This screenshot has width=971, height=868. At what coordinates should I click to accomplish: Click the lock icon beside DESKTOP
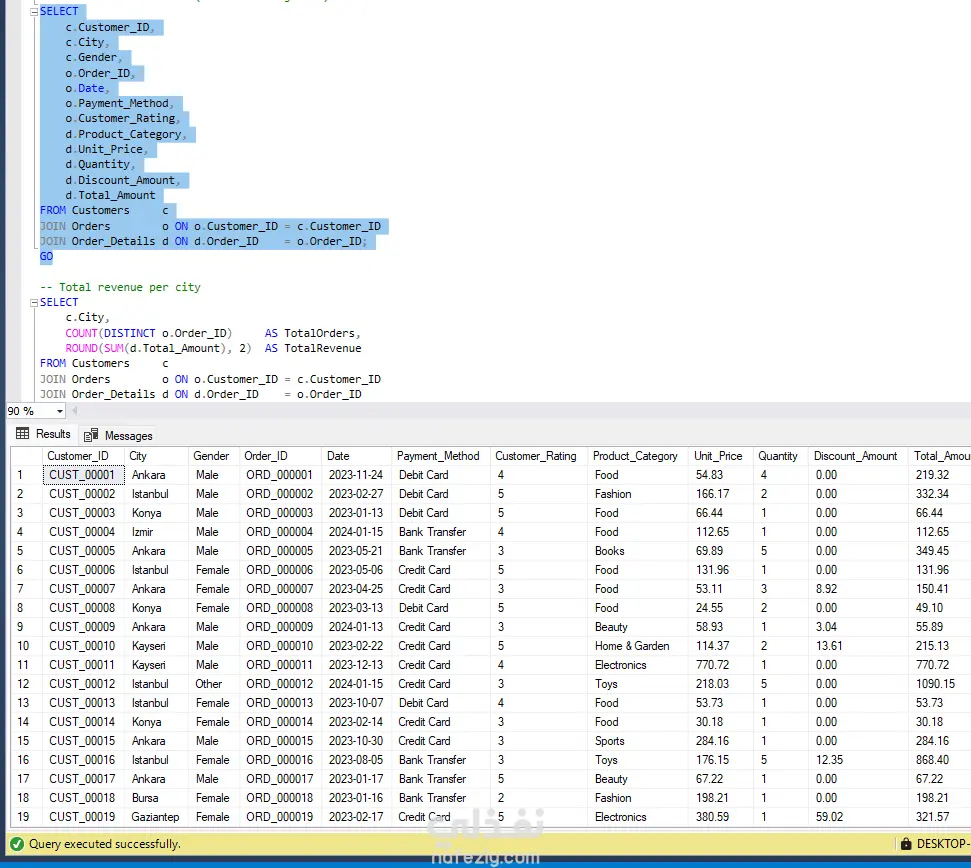[x=906, y=843]
